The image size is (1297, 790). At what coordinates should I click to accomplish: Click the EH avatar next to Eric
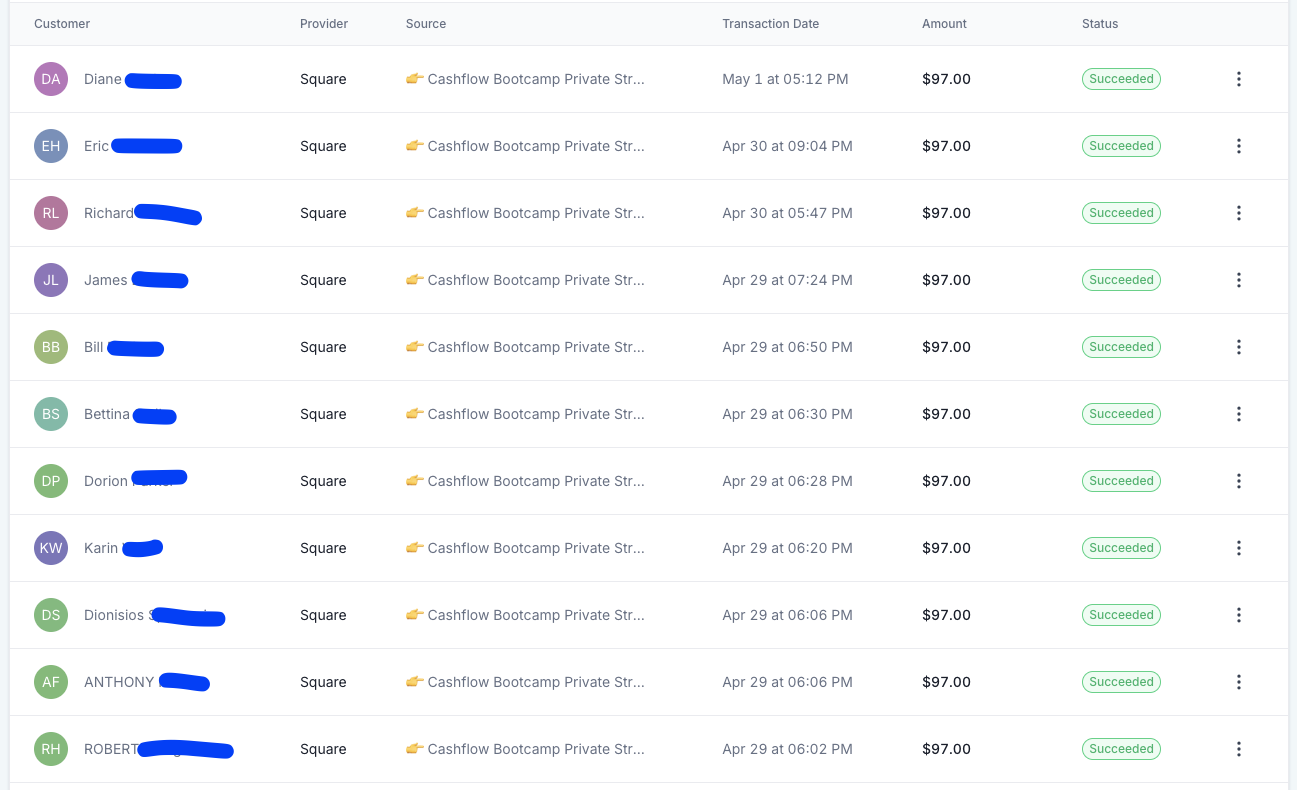pyautogui.click(x=51, y=146)
